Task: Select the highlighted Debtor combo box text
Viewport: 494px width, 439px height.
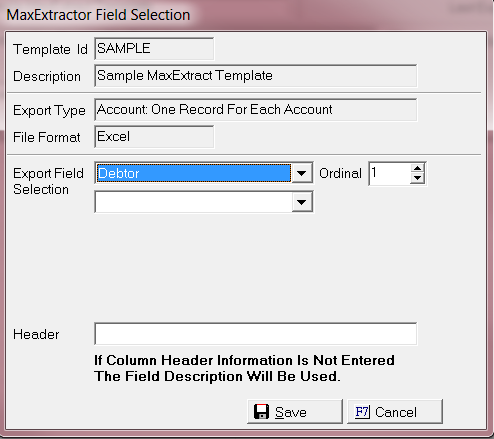Action: click(x=193, y=173)
